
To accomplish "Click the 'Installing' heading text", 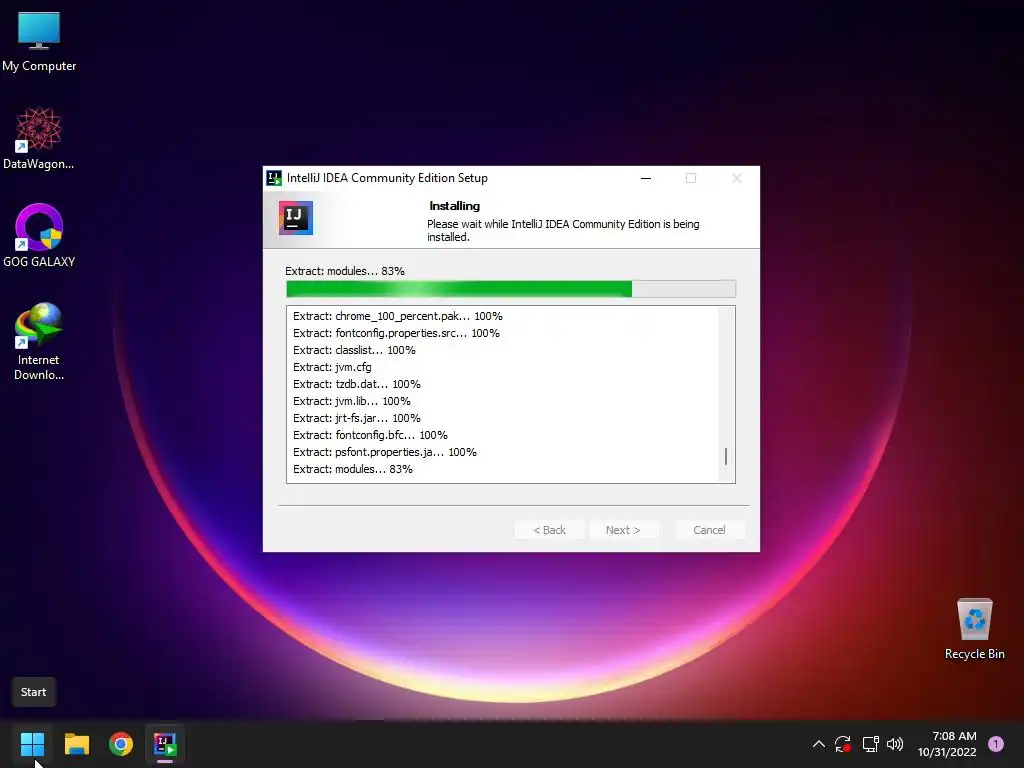I will pyautogui.click(x=455, y=206).
